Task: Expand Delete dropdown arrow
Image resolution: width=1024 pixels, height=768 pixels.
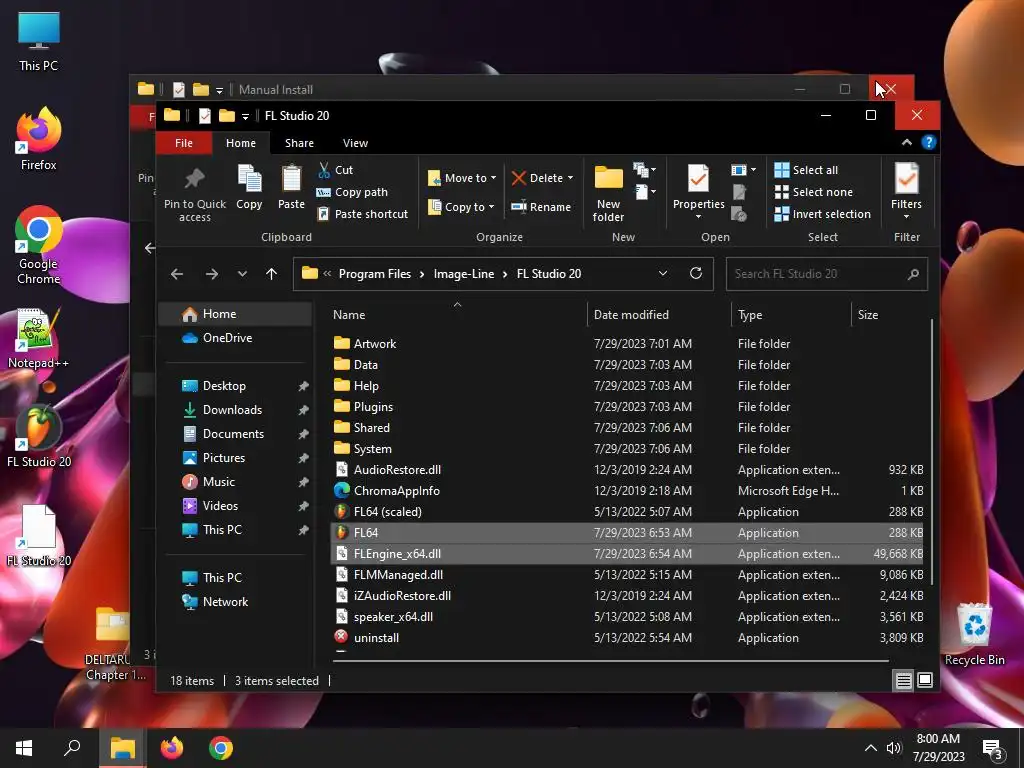Action: coord(570,178)
